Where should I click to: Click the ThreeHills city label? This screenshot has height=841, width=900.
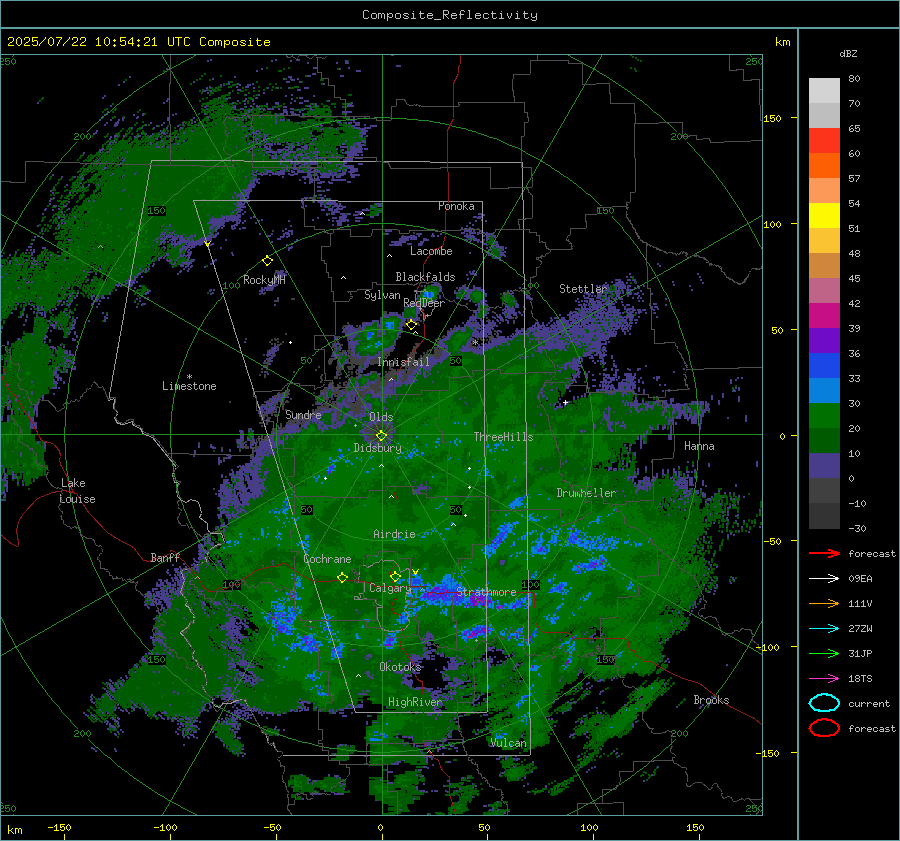[503, 437]
